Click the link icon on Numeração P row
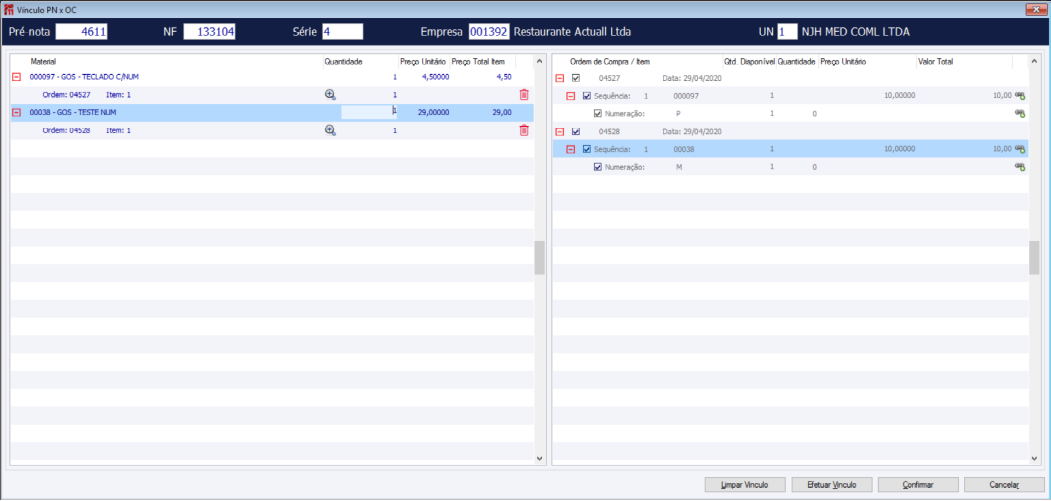The width and height of the screenshot is (1051, 501). [x=1020, y=113]
